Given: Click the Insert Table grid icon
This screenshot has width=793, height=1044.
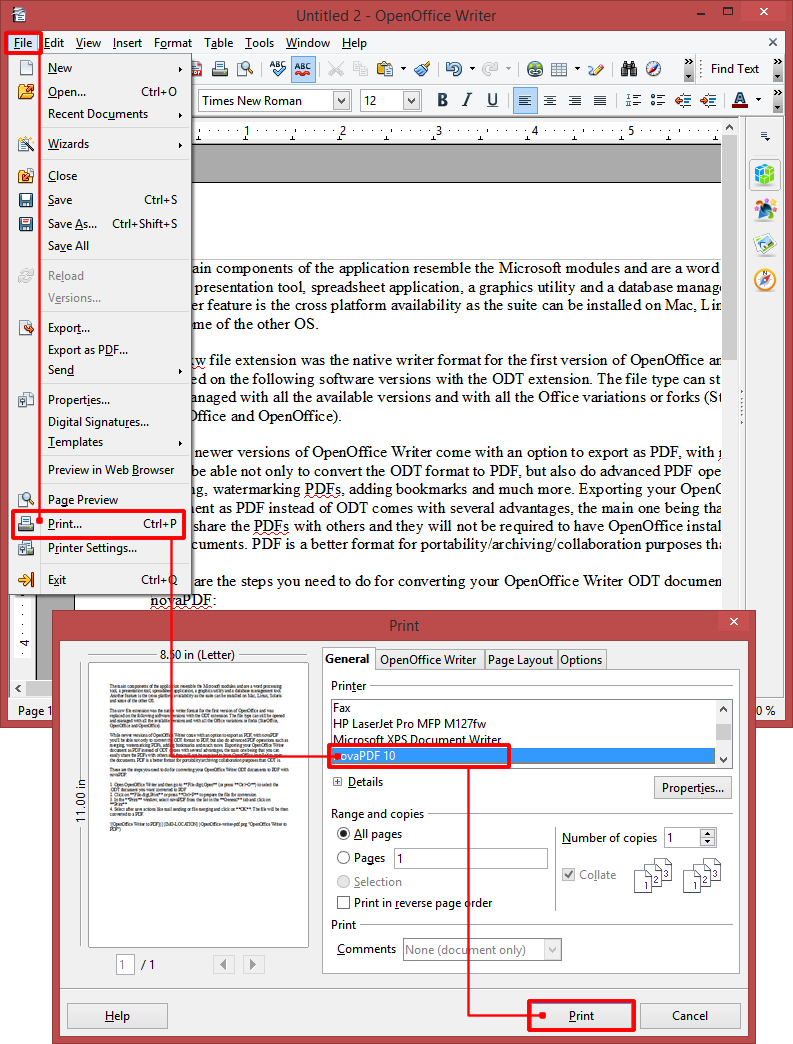Looking at the screenshot, I should pos(559,69).
